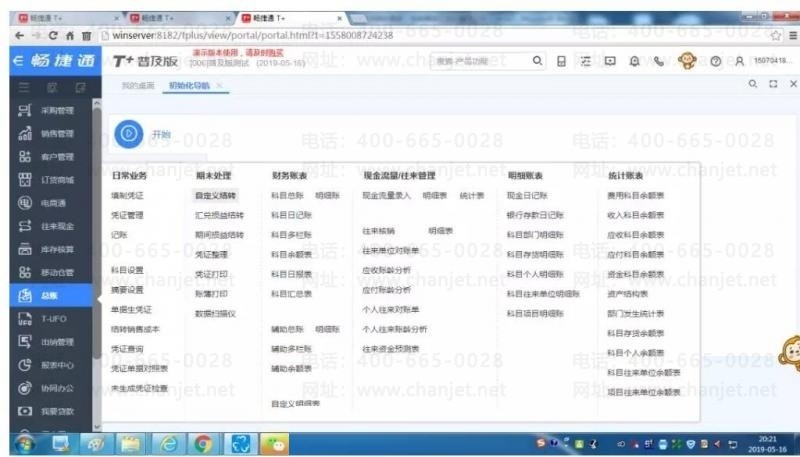The width and height of the screenshot is (800, 457).
Task: Click the monkey mascot avatar in header
Action: (x=687, y=61)
